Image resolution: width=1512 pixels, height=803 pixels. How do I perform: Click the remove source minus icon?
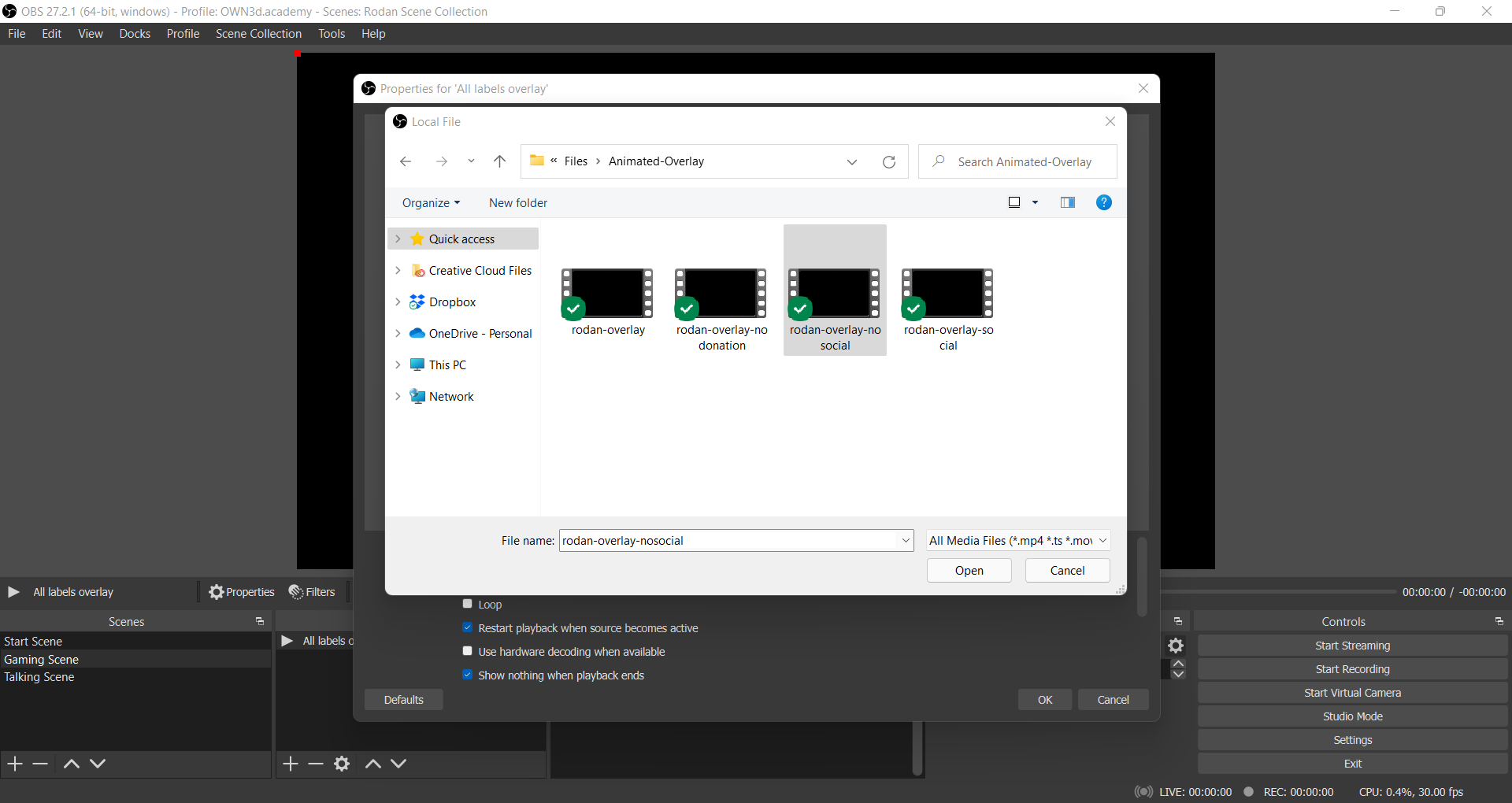[316, 764]
